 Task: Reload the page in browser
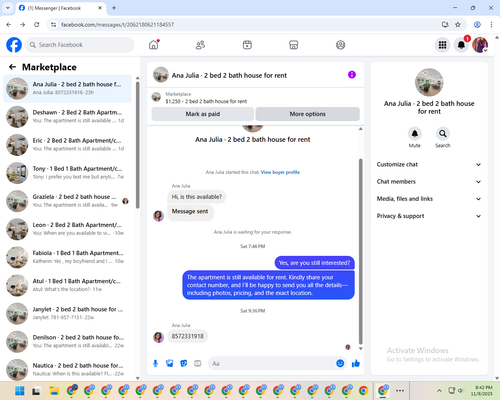[x=37, y=24]
